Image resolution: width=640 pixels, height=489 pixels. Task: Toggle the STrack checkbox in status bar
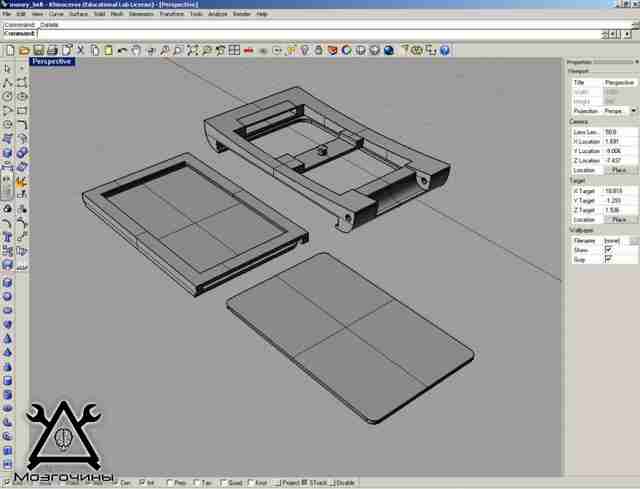coord(304,483)
